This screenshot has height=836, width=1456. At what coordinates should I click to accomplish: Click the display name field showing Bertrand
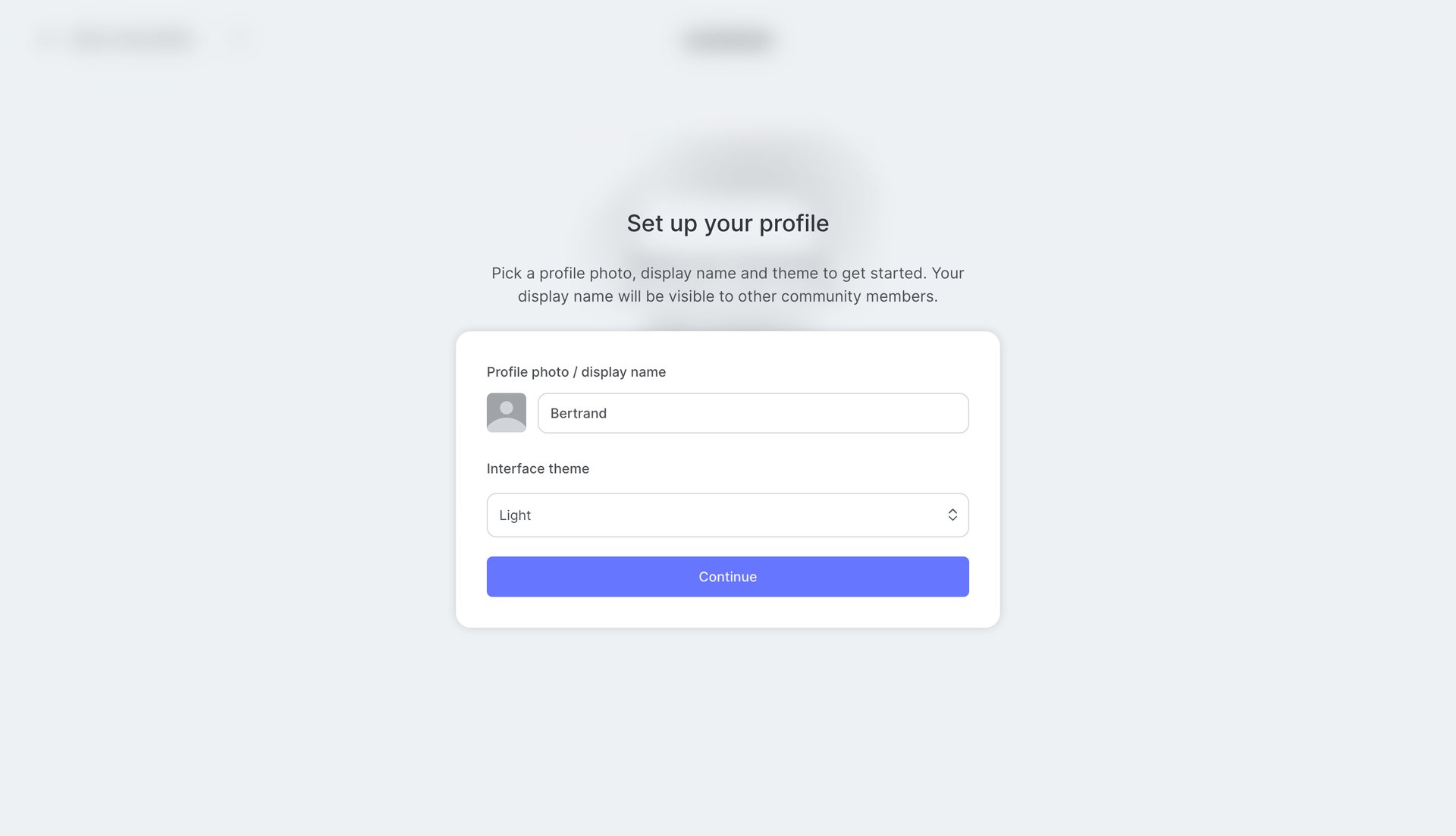point(752,413)
